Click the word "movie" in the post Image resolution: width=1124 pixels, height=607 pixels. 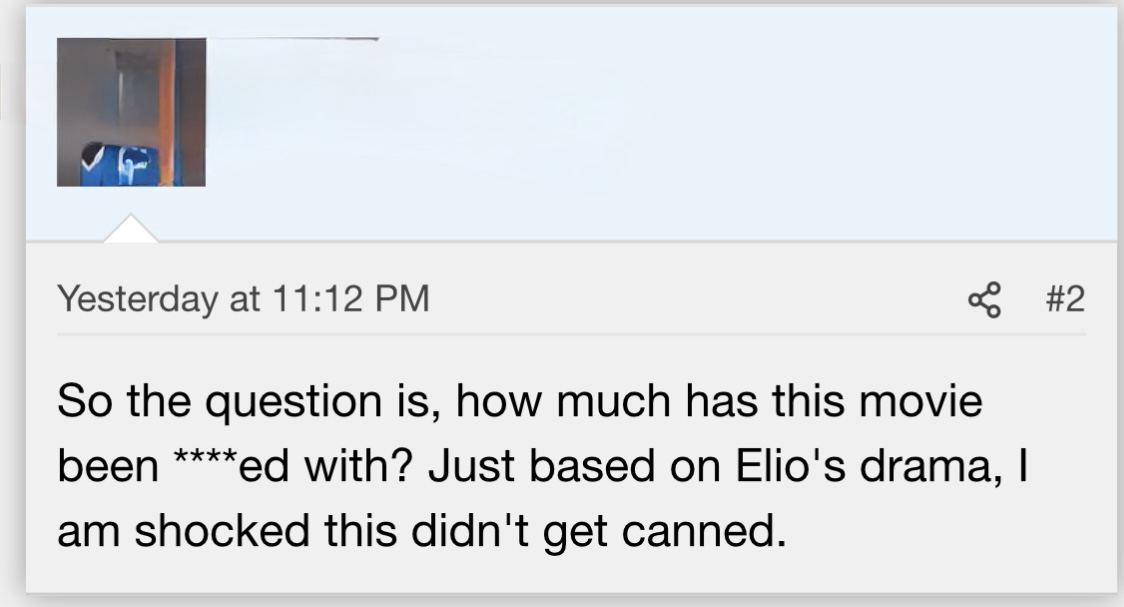click(928, 403)
